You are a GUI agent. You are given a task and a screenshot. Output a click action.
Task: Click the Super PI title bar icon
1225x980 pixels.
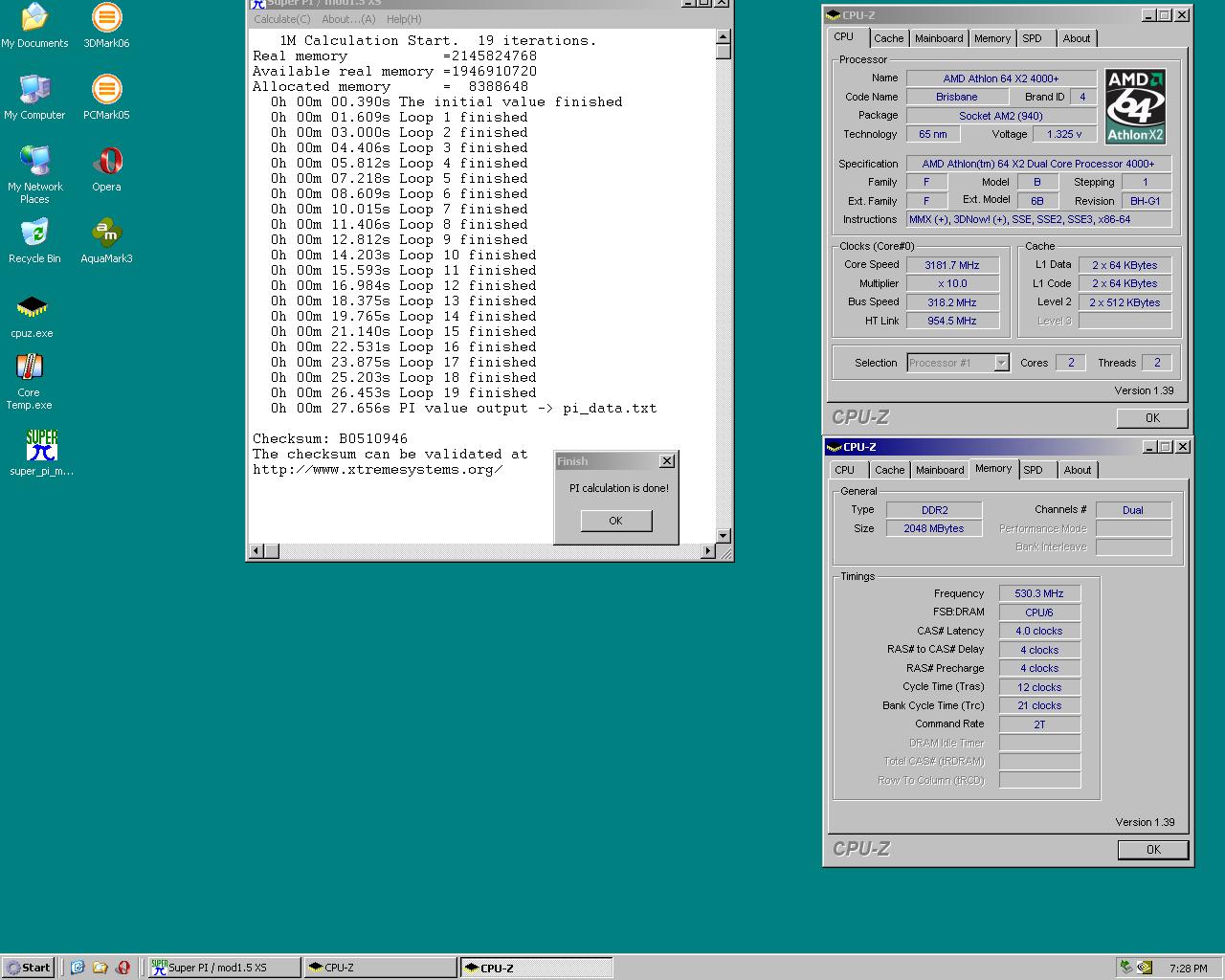(257, 4)
